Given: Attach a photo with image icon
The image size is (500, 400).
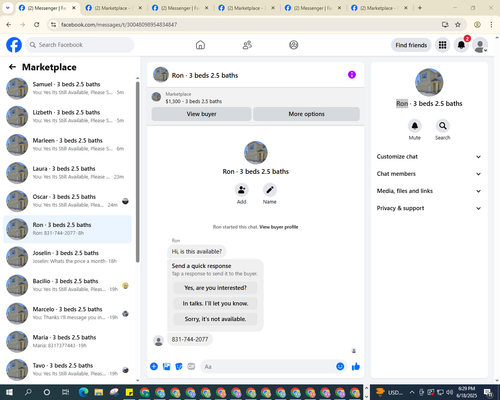Looking at the screenshot, I should click(166, 367).
